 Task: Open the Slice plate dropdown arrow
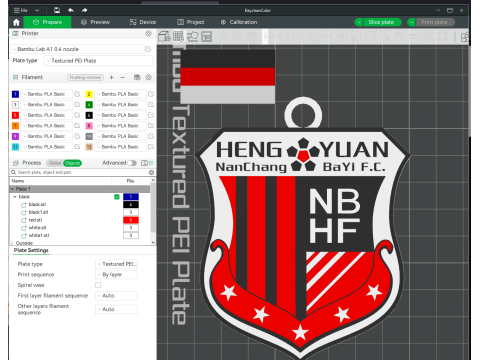[x=359, y=22]
